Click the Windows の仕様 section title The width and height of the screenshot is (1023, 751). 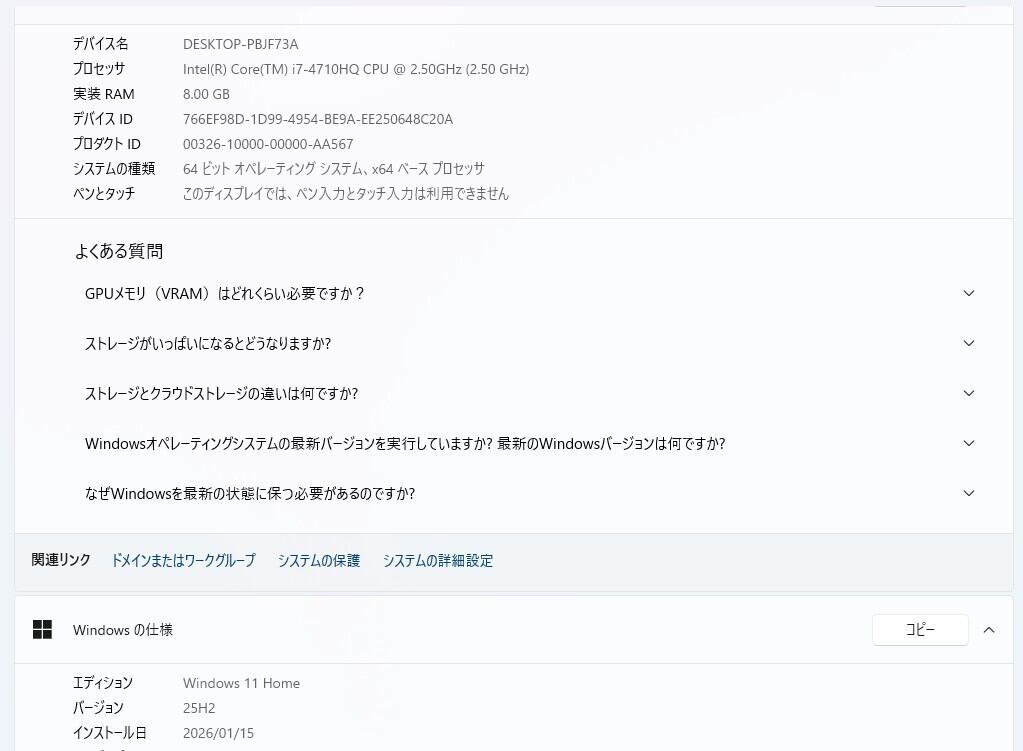coord(123,630)
